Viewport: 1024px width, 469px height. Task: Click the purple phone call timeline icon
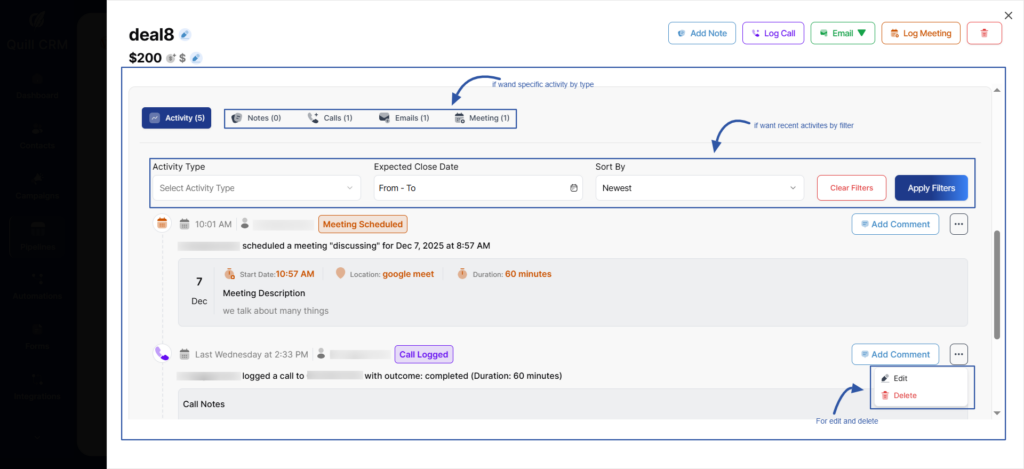161,353
